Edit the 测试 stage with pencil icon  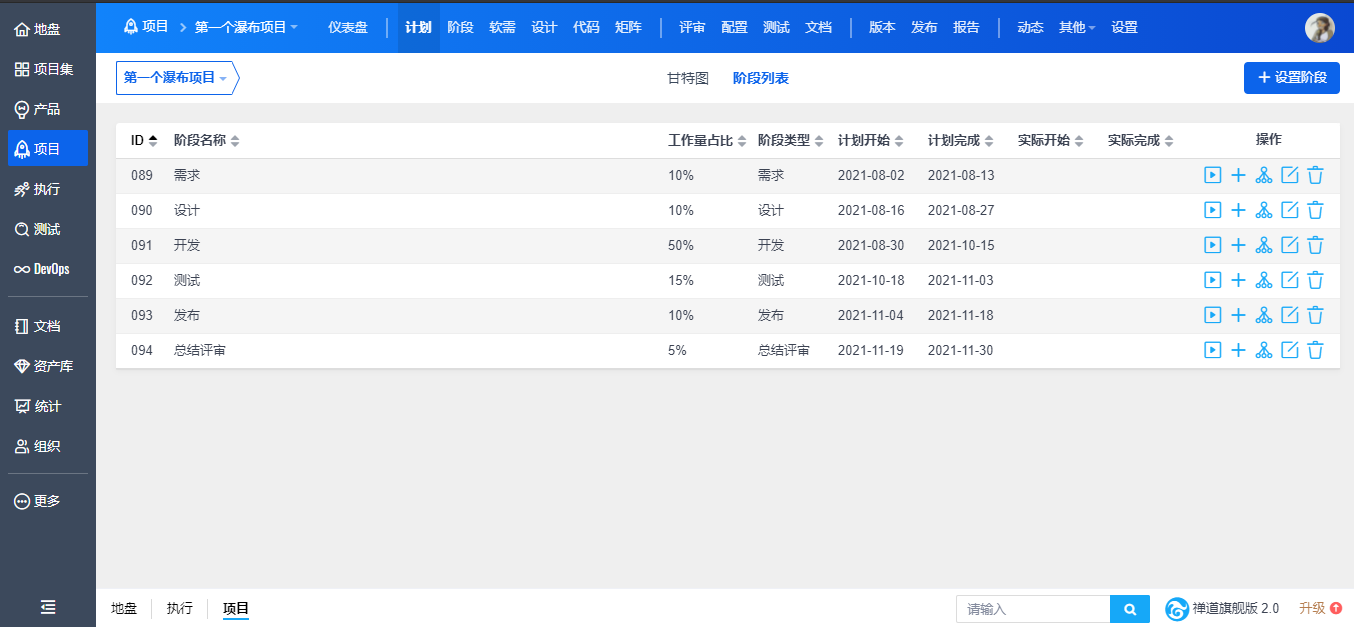(x=1290, y=280)
